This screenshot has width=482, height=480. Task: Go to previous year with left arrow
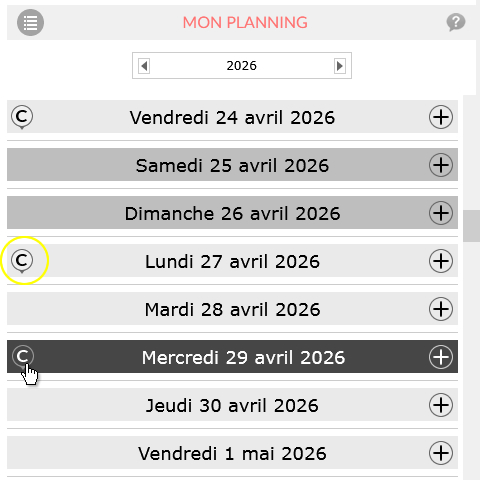point(144,66)
